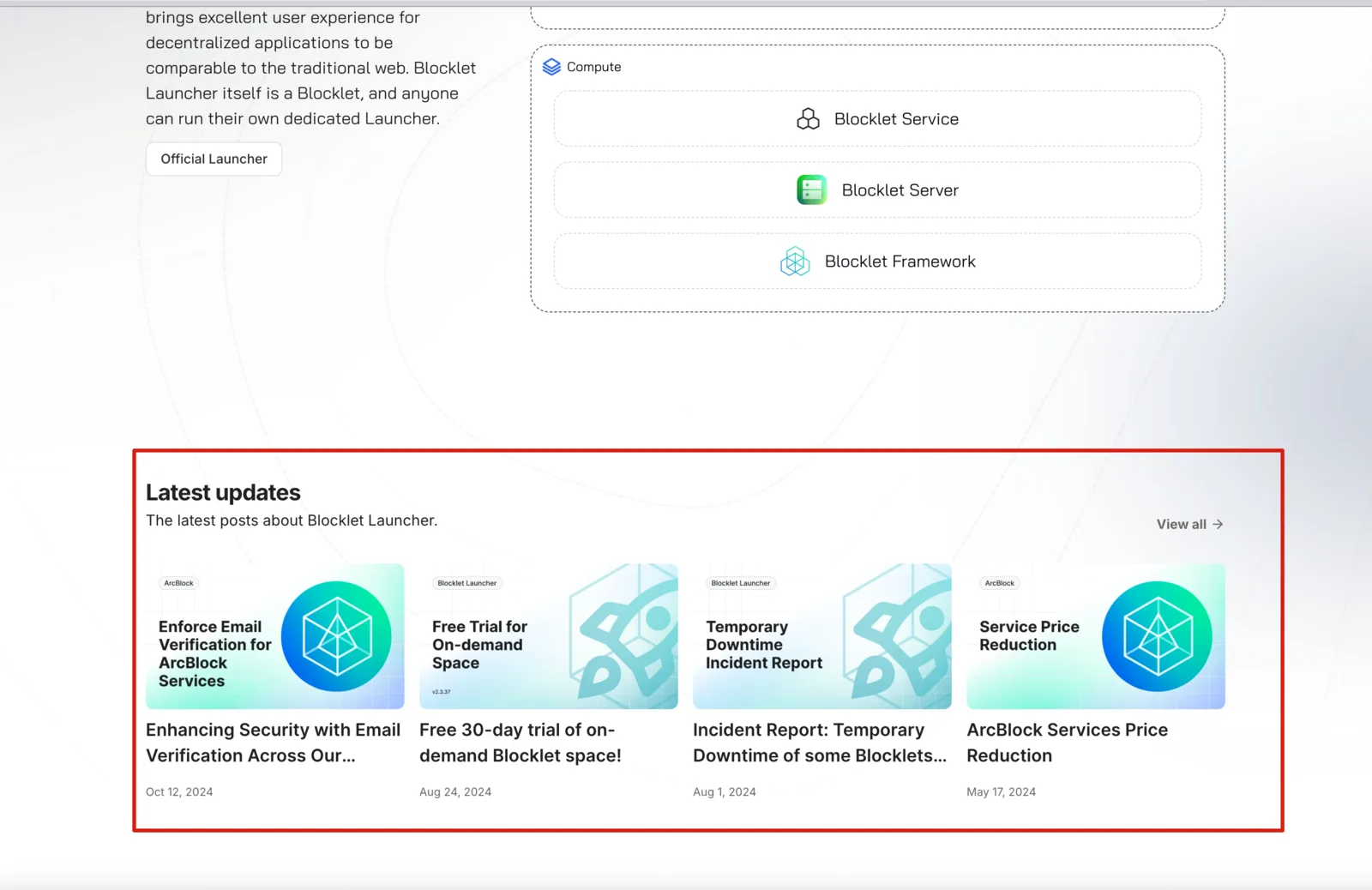Viewport: 1372px width, 890px height.
Task: Click the Oct 12, 2024 post date
Action: [179, 792]
